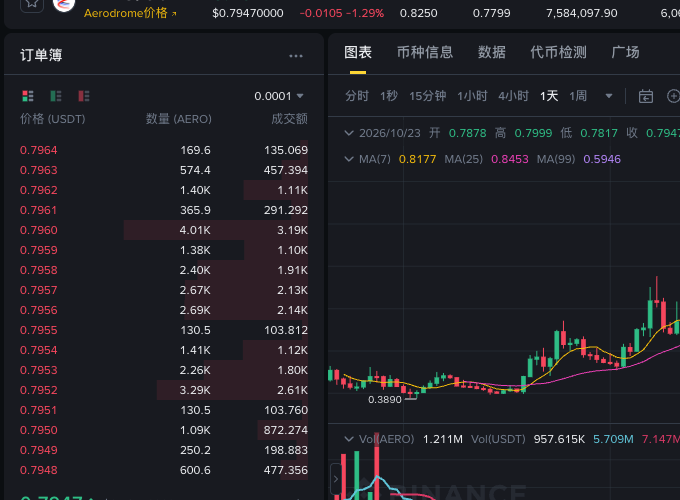Click total 457.394 in the 0.7963 row
Image resolution: width=680 pixels, height=500 pixels.
pyautogui.click(x=286, y=170)
